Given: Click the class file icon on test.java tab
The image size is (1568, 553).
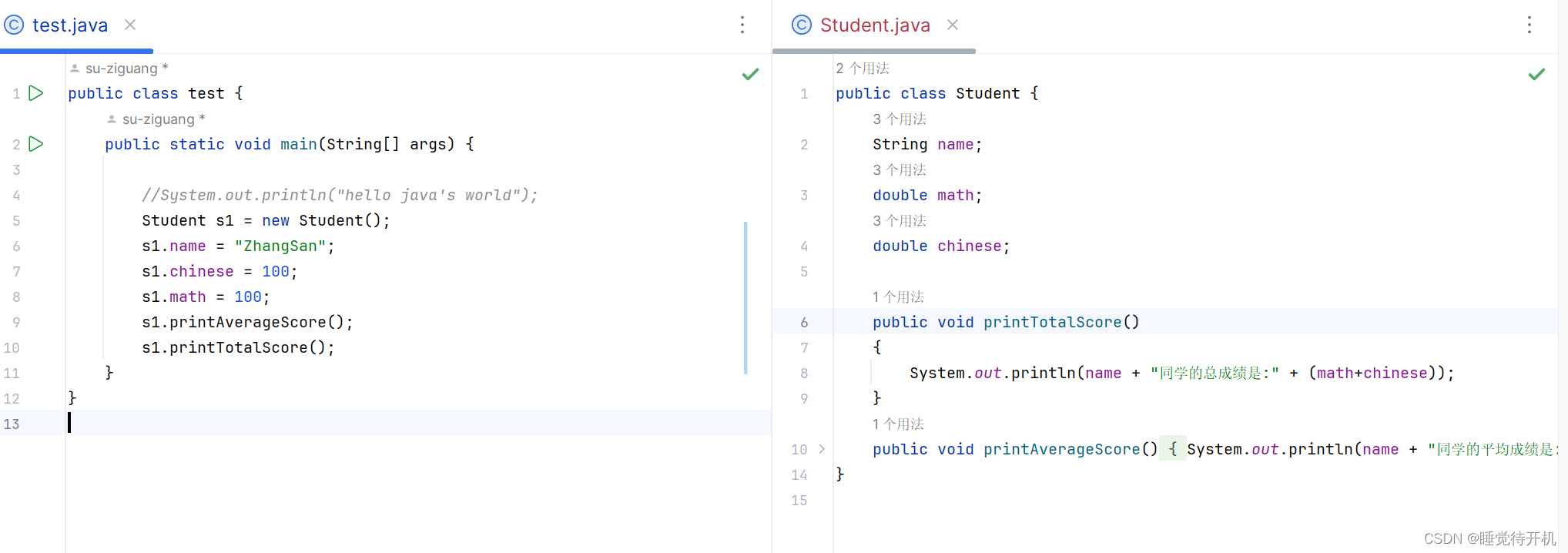Looking at the screenshot, I should pyautogui.click(x=14, y=25).
